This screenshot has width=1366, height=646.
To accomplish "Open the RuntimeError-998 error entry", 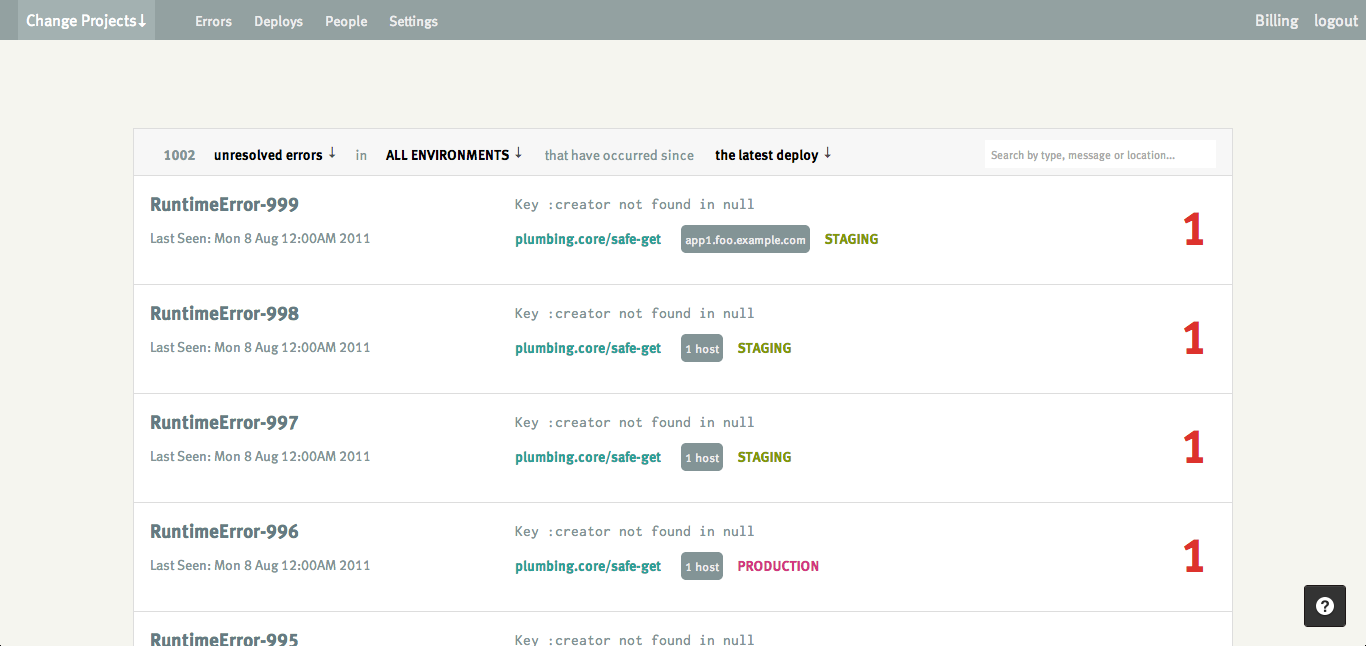I will pos(224,314).
